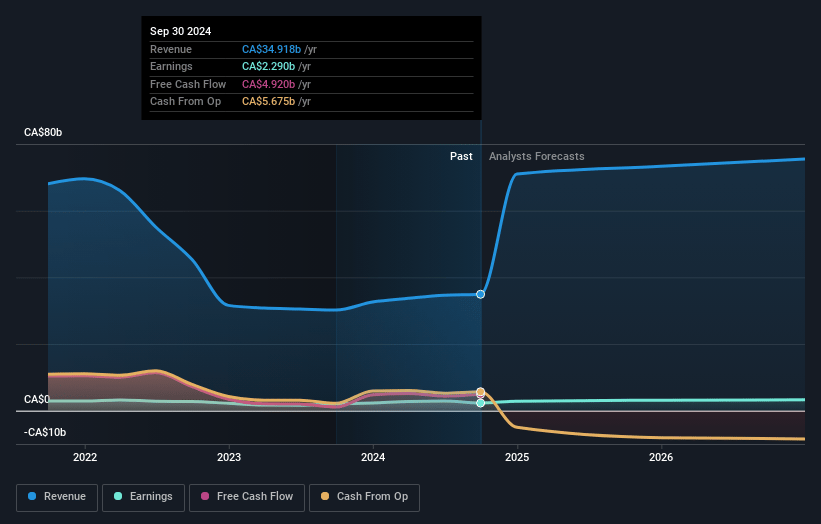Toggle the Cash From Op legend button
The height and width of the screenshot is (524, 821).
click(364, 497)
